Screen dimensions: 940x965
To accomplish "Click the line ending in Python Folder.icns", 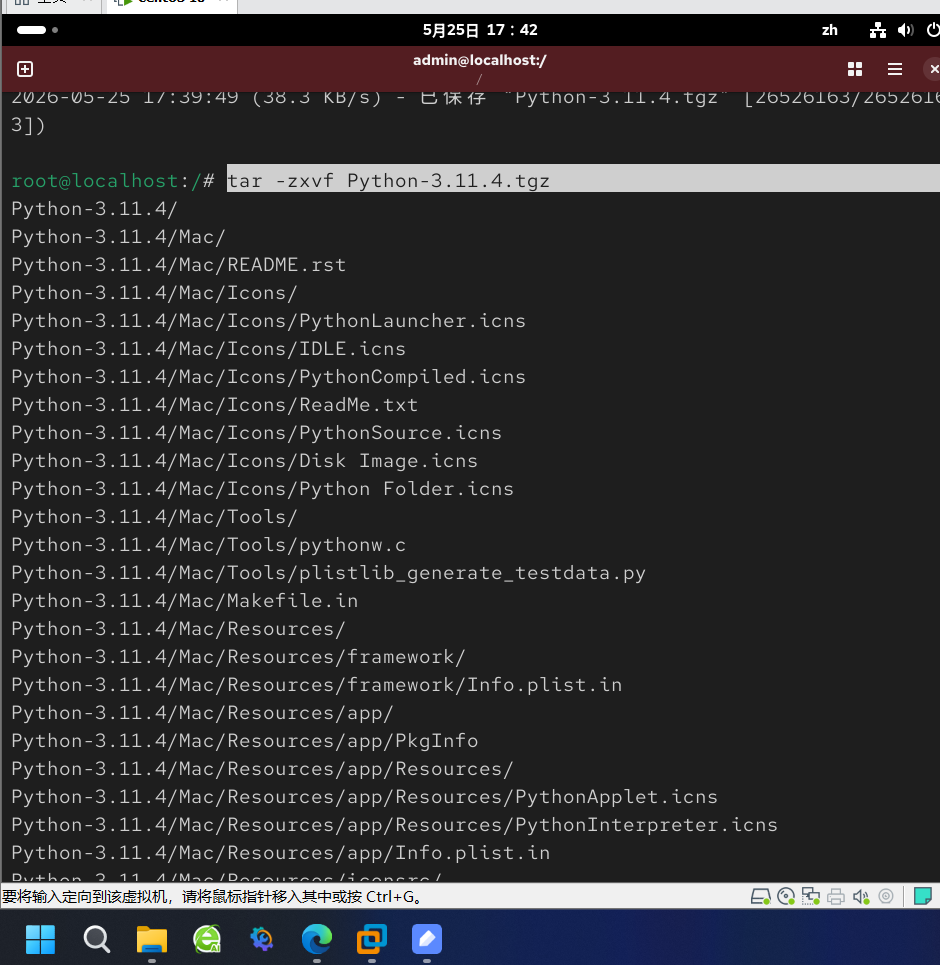I will (x=262, y=489).
